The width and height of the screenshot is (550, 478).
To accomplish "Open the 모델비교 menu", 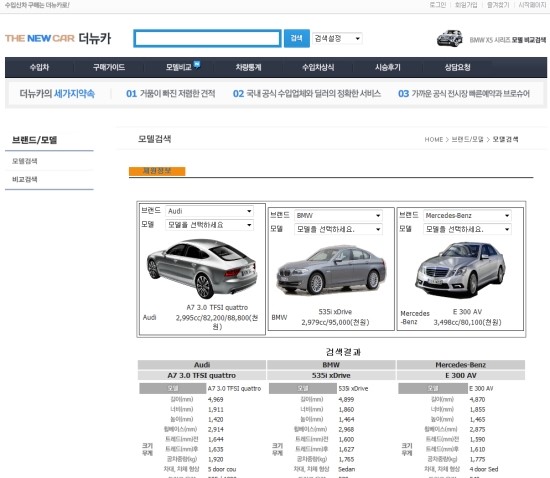I will click(179, 67).
